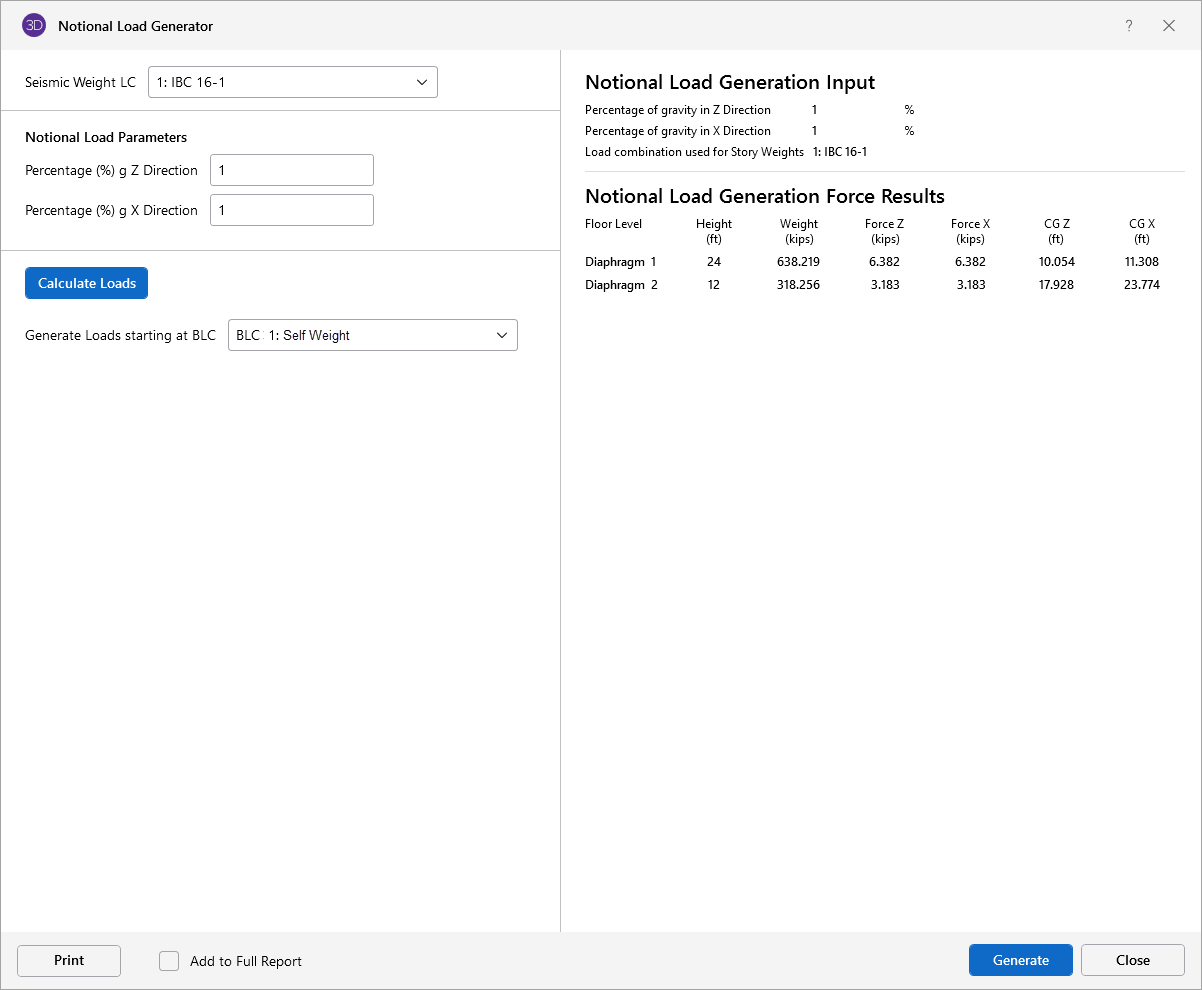Select the Diaphragm 1 row label

tap(620, 262)
